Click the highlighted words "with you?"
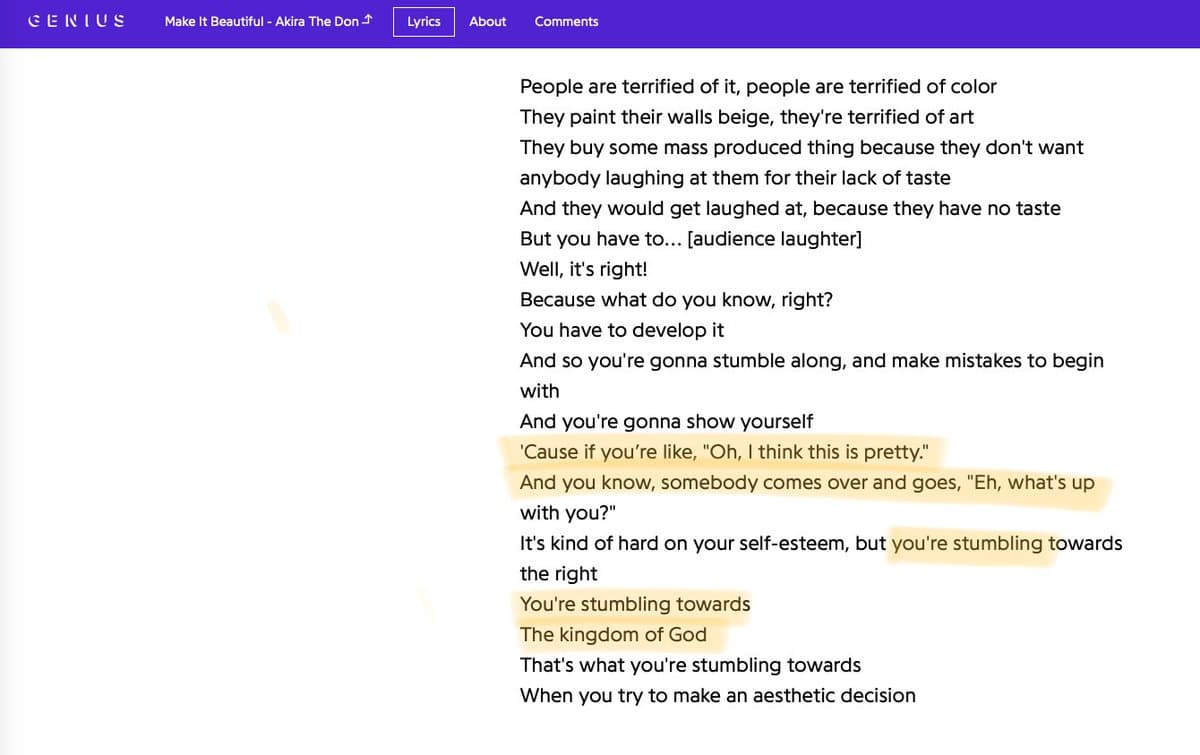 tap(568, 513)
